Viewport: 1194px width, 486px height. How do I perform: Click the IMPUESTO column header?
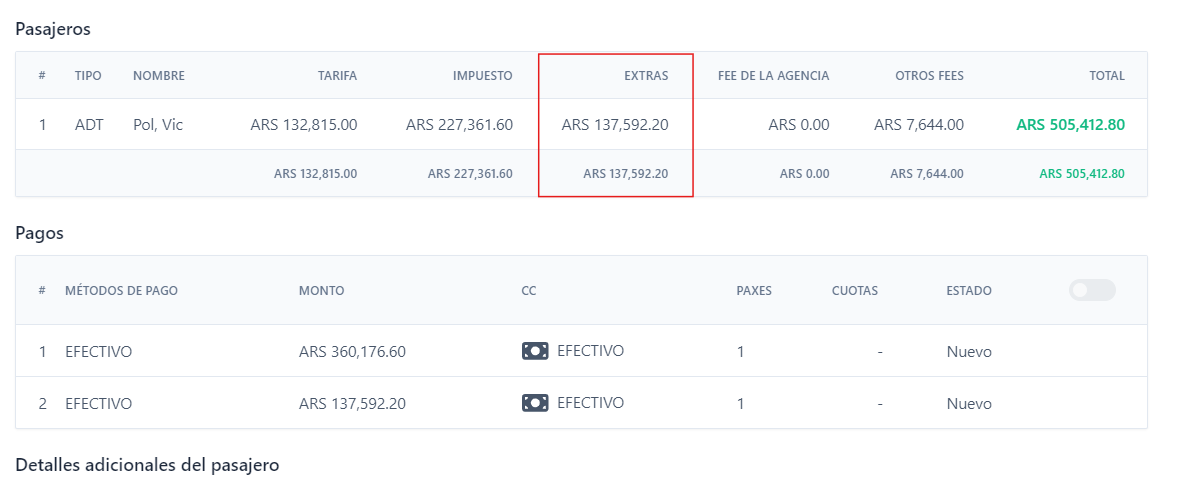click(482, 75)
